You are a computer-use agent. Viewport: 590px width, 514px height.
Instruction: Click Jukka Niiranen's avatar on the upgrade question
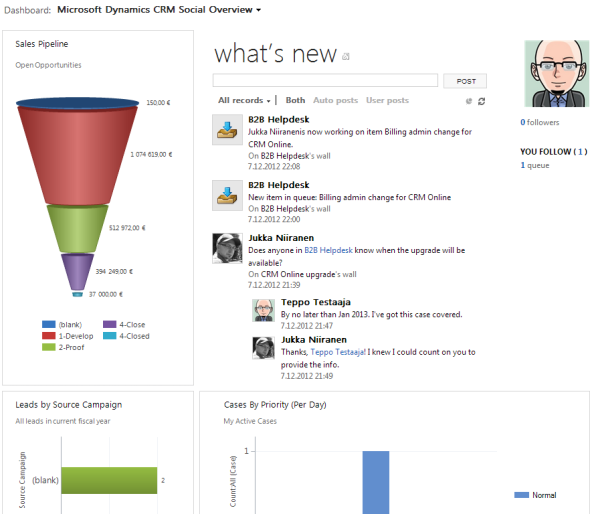(227, 248)
